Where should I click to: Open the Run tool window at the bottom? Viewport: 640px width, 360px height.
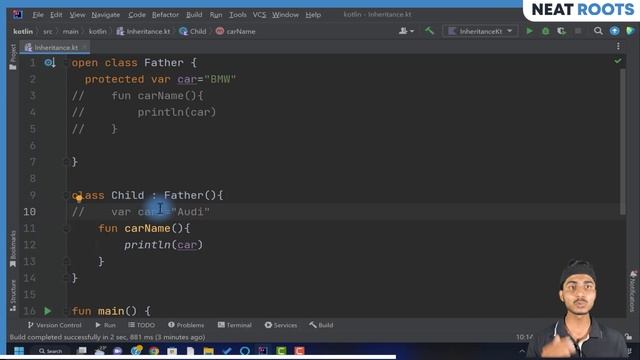[x=105, y=325]
